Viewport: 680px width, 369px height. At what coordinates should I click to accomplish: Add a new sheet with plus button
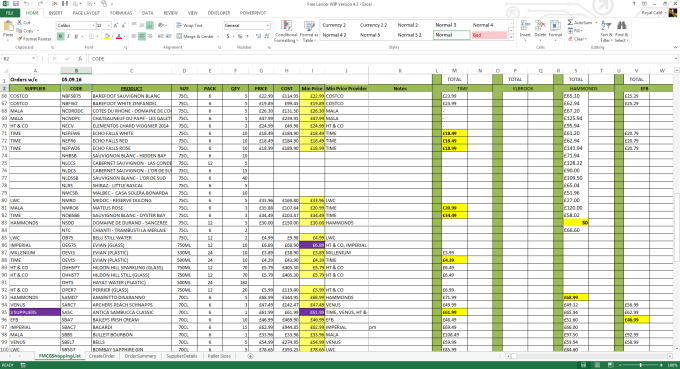tap(250, 356)
